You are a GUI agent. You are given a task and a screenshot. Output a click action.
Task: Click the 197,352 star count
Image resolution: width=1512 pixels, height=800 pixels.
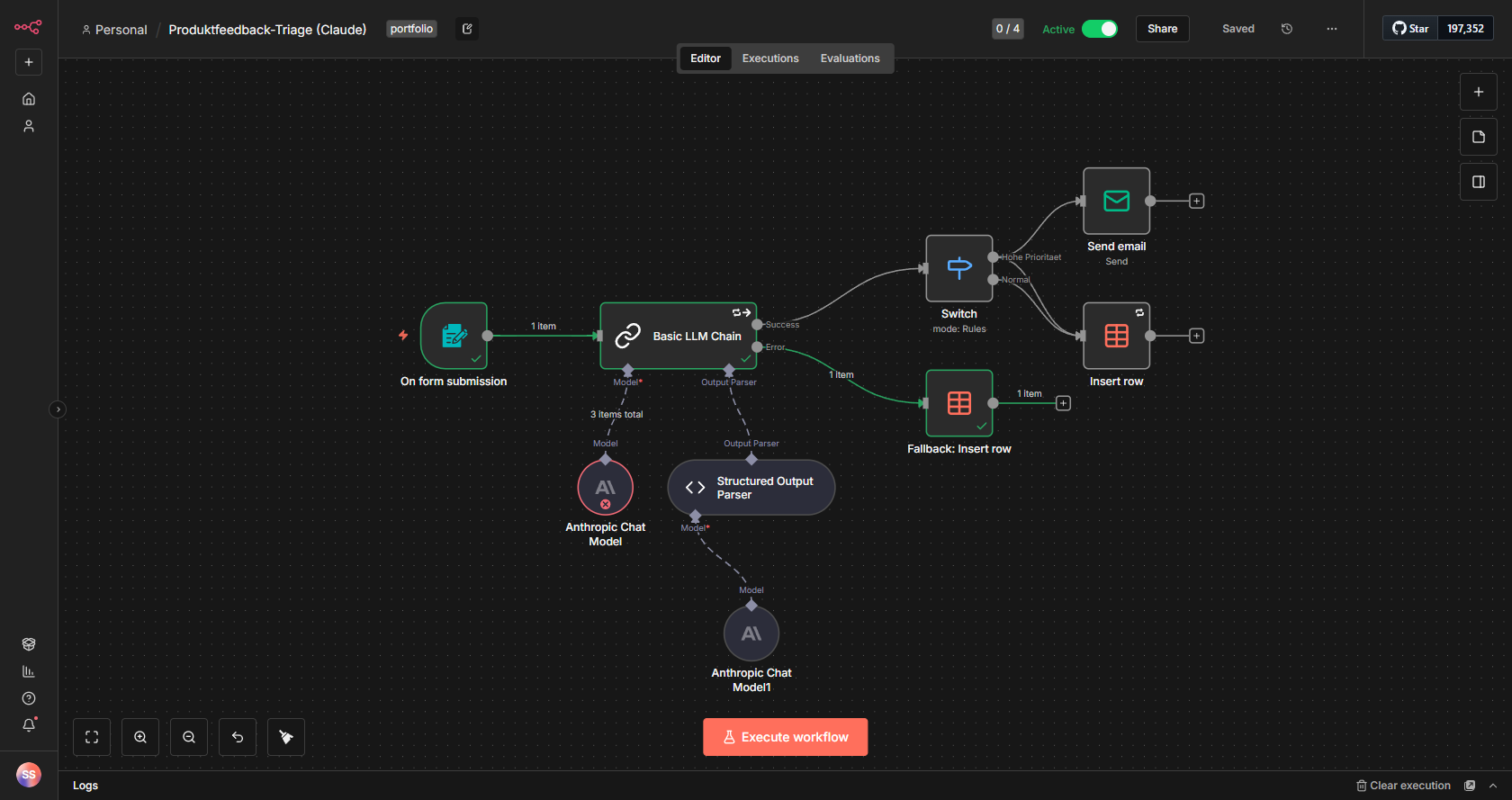tap(1466, 29)
